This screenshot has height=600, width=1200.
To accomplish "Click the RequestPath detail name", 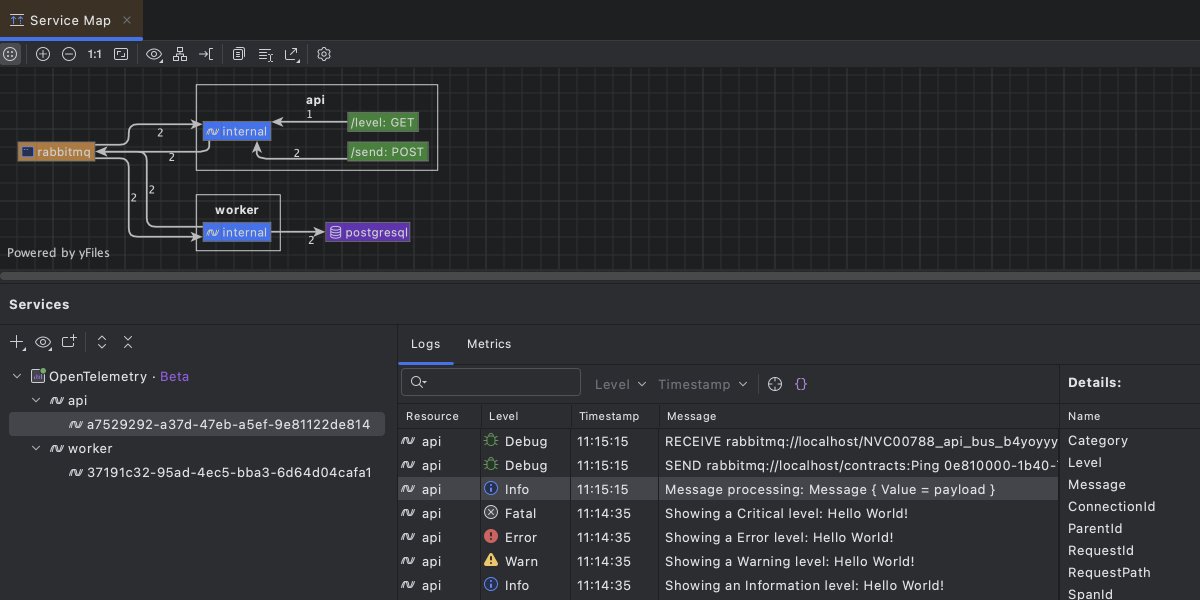I will point(1109,572).
